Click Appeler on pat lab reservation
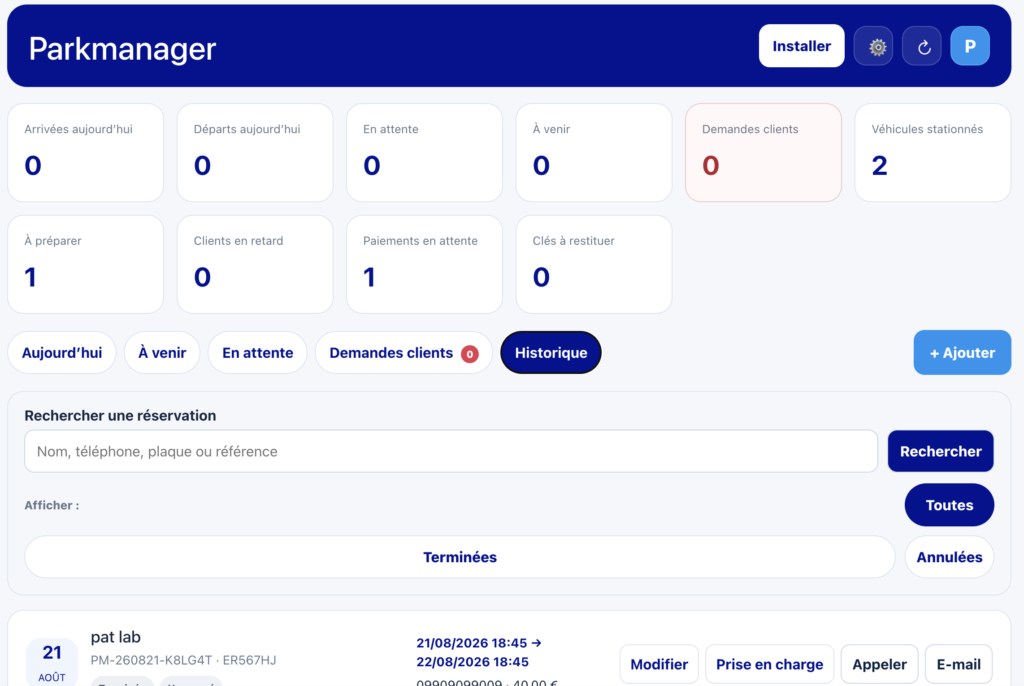This screenshot has width=1024, height=686. point(879,664)
